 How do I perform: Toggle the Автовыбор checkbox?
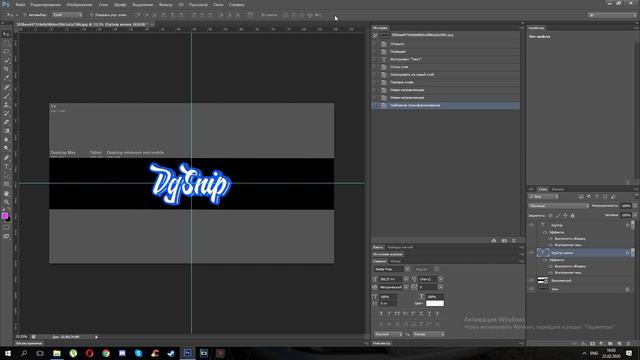coord(25,15)
